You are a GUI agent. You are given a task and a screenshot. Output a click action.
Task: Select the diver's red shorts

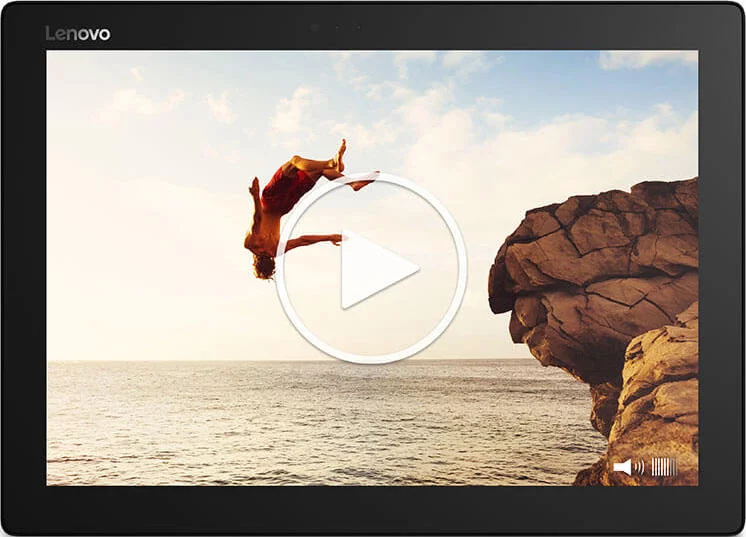pos(286,190)
